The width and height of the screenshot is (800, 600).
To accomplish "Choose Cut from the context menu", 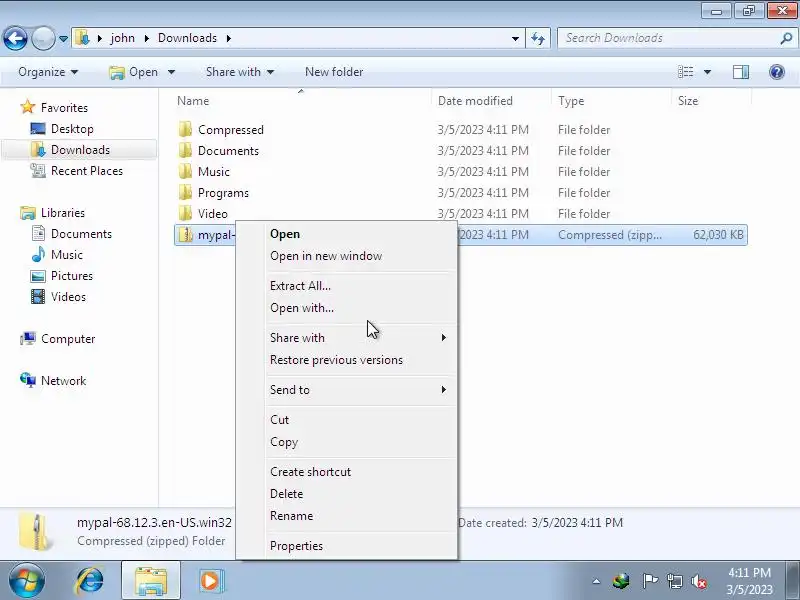I will point(279,419).
